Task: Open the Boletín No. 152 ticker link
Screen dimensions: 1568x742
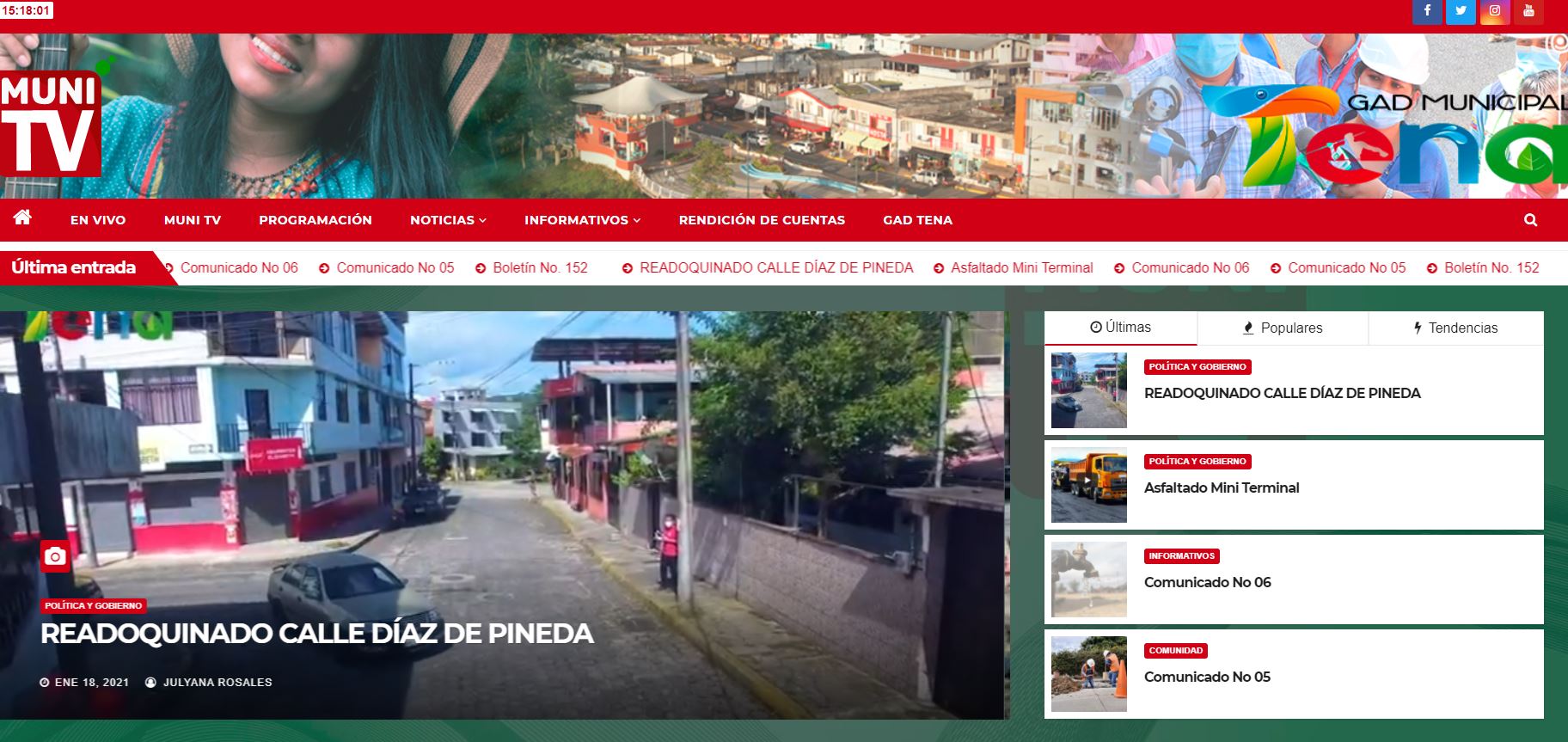Action: coord(540,267)
